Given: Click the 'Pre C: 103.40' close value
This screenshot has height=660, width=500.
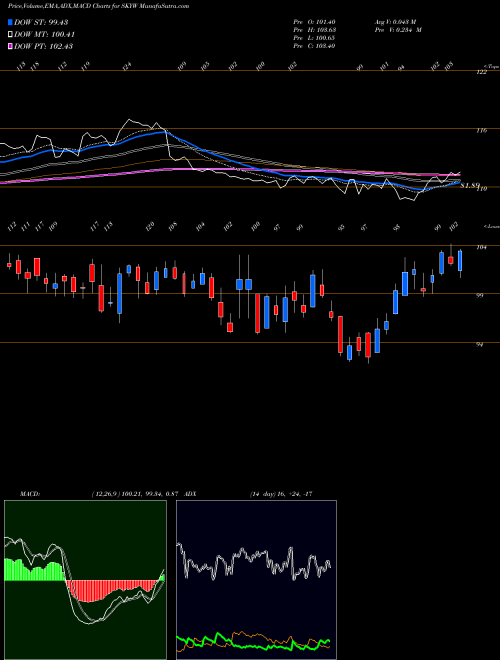Looking at the screenshot, I should pyautogui.click(x=314, y=46).
